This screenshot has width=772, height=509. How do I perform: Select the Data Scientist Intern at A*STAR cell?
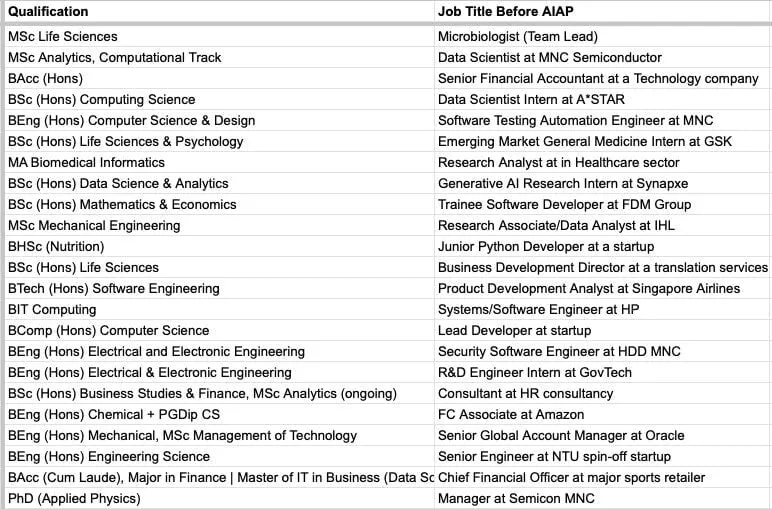(x=603, y=99)
